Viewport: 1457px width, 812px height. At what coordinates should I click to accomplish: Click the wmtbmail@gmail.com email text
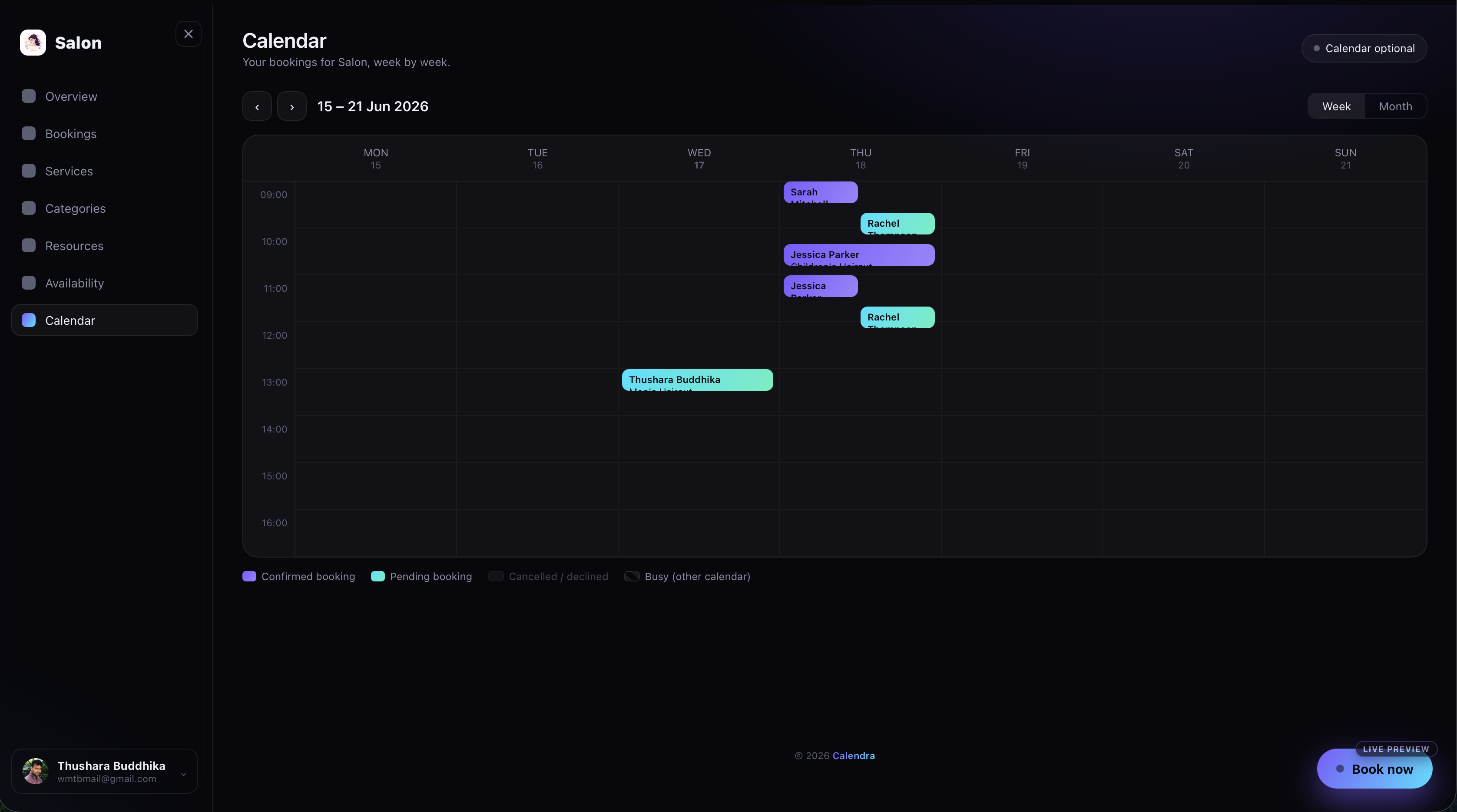(x=107, y=779)
